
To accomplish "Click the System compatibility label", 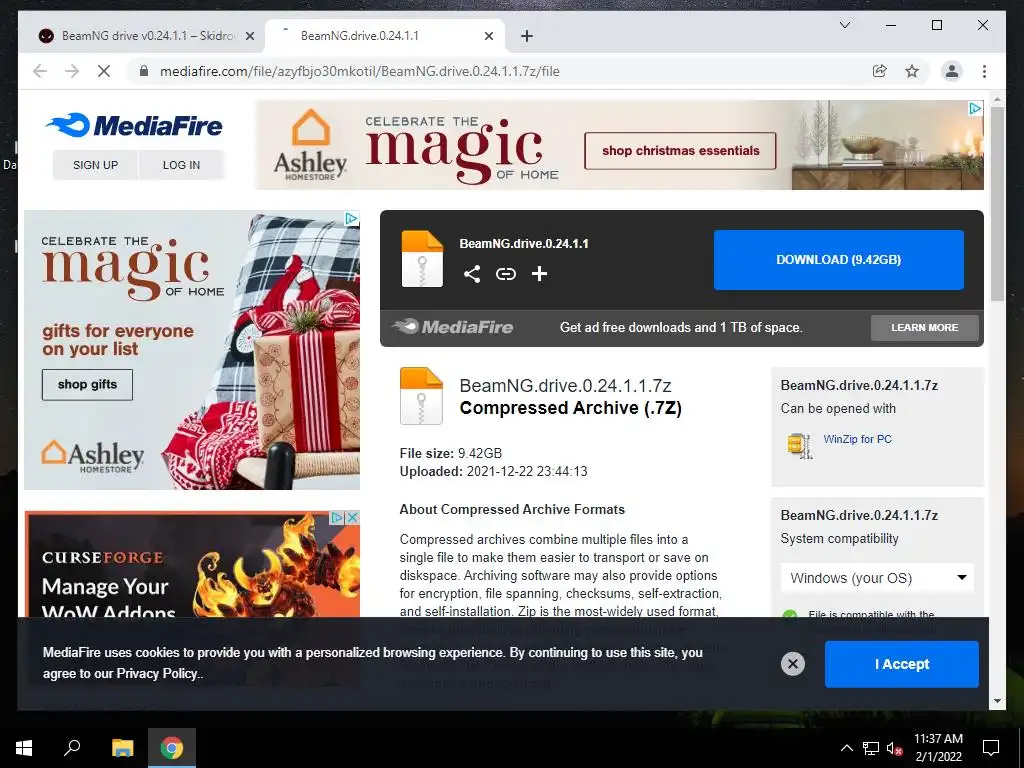I will (839, 539).
